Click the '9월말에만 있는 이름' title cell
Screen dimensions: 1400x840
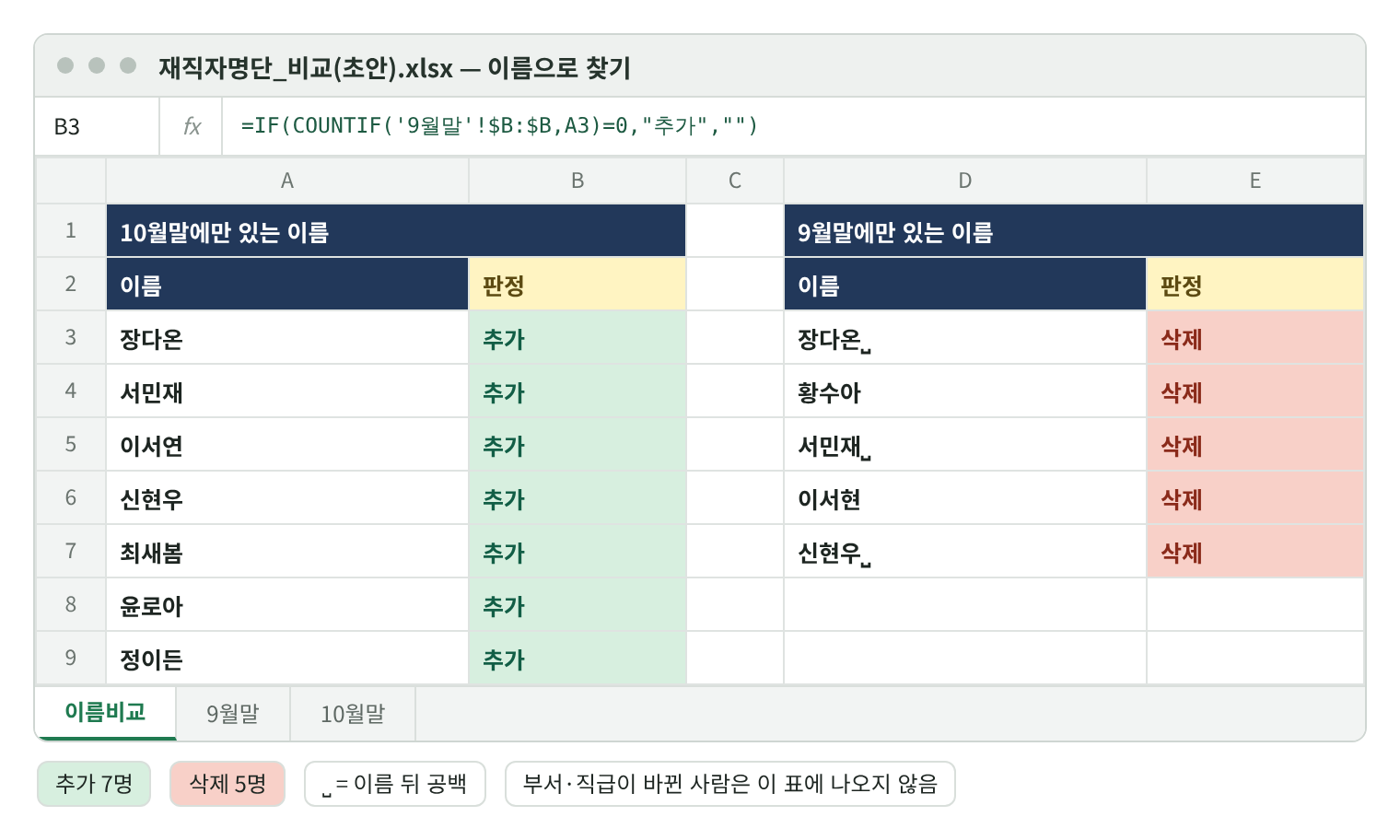coord(1074,230)
